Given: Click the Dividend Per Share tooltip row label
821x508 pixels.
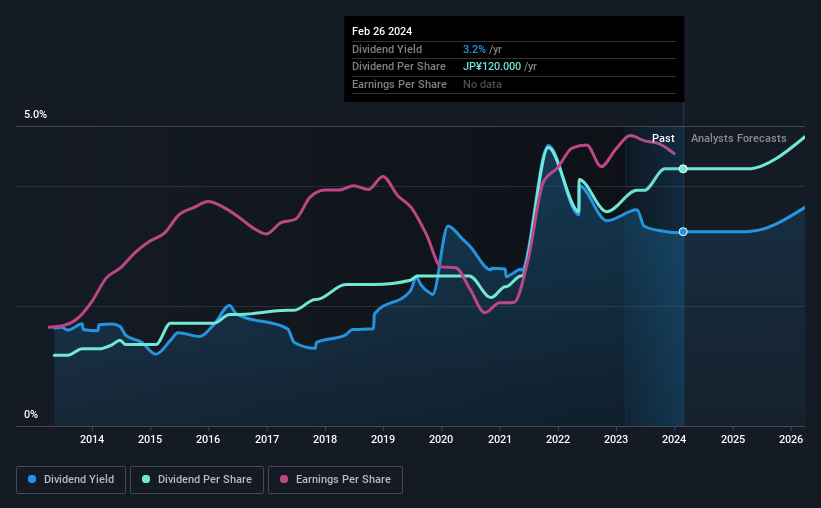Looking at the screenshot, I should [x=398, y=67].
